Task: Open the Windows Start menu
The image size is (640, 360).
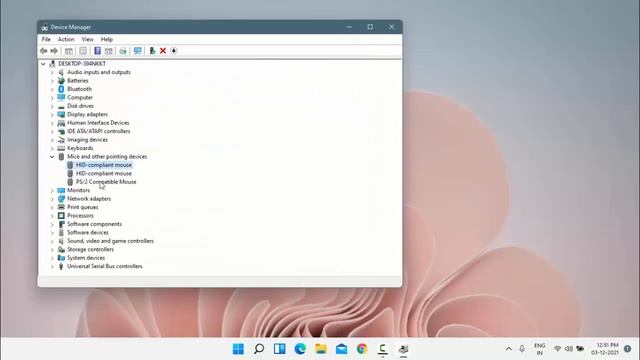Action: tap(238, 349)
